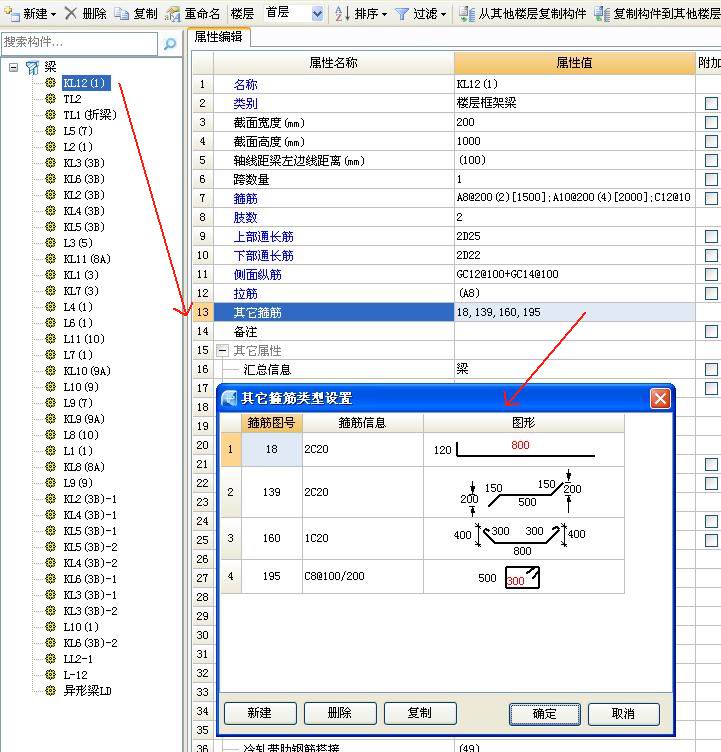721x752 pixels.
Task: Click the 新建 (New) toolbar icon
Action: tap(11, 13)
